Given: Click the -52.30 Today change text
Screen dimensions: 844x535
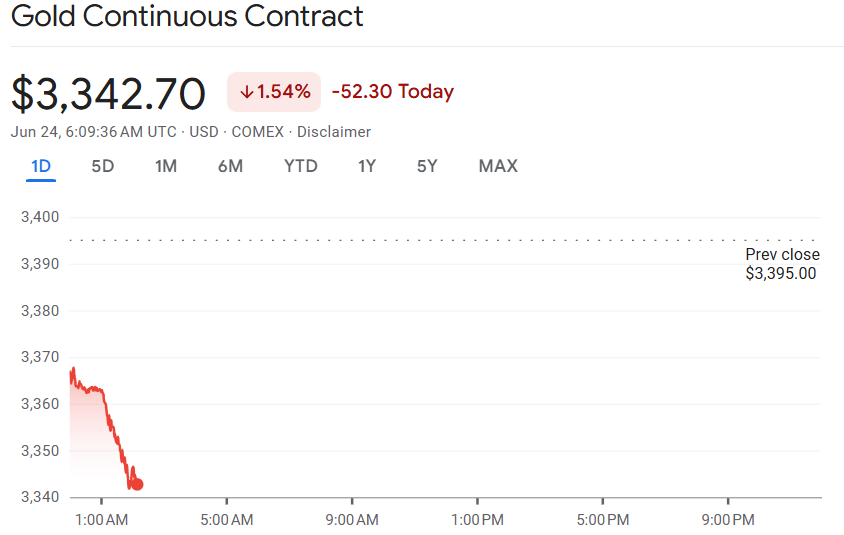Looking at the screenshot, I should (x=393, y=91).
